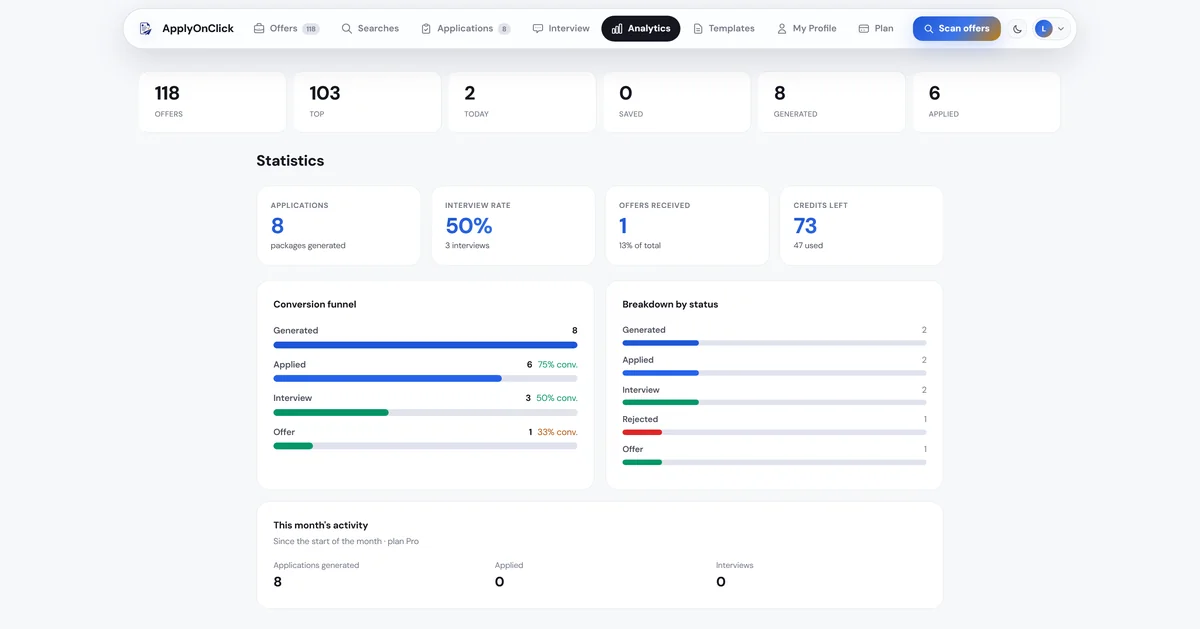This screenshot has height=629, width=1200.
Task: Click the ApplyOnClick brand name
Action: pyautogui.click(x=198, y=29)
